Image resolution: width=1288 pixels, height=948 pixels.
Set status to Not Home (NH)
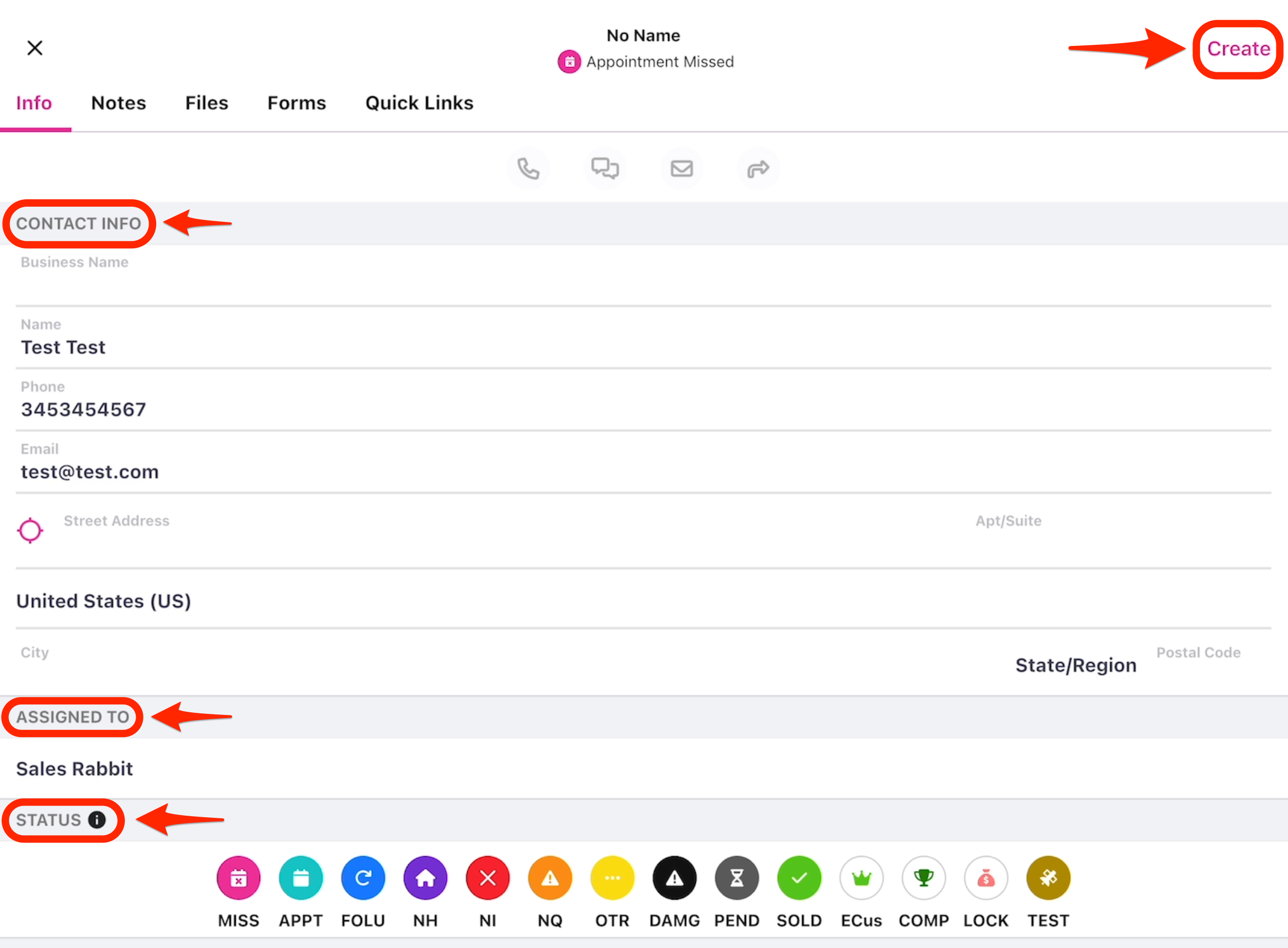(x=425, y=878)
